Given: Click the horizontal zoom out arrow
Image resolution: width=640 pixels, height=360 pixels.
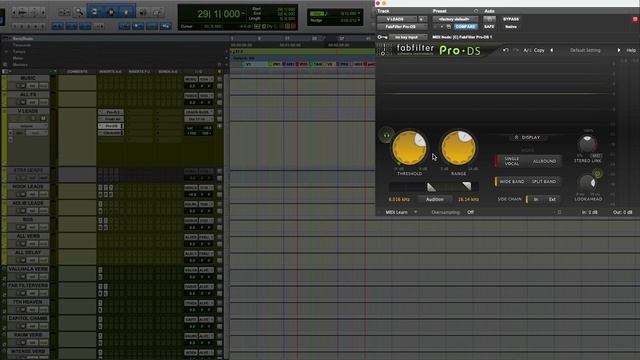Looking at the screenshot, I should pos(14,13).
